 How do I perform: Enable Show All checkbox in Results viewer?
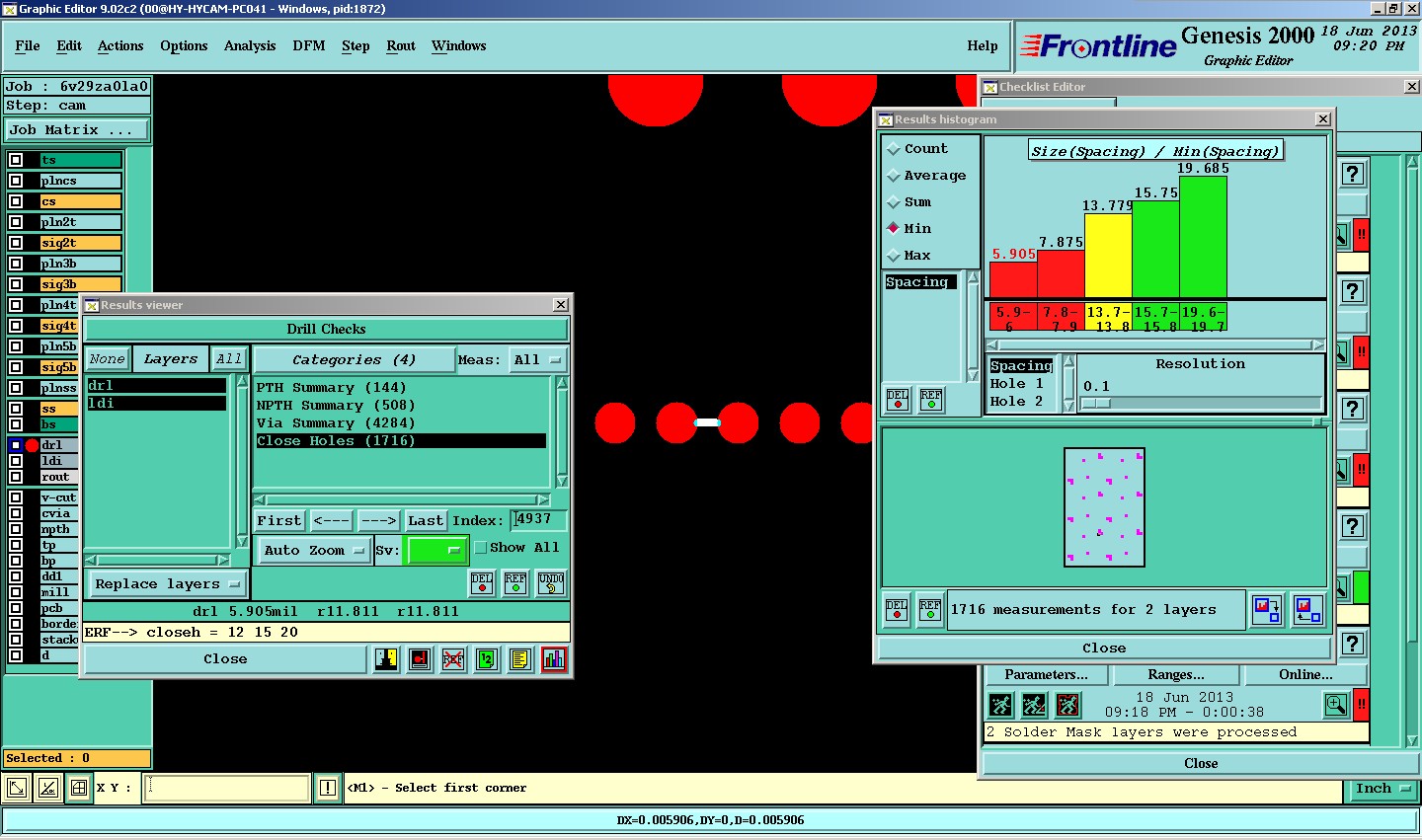tap(481, 548)
